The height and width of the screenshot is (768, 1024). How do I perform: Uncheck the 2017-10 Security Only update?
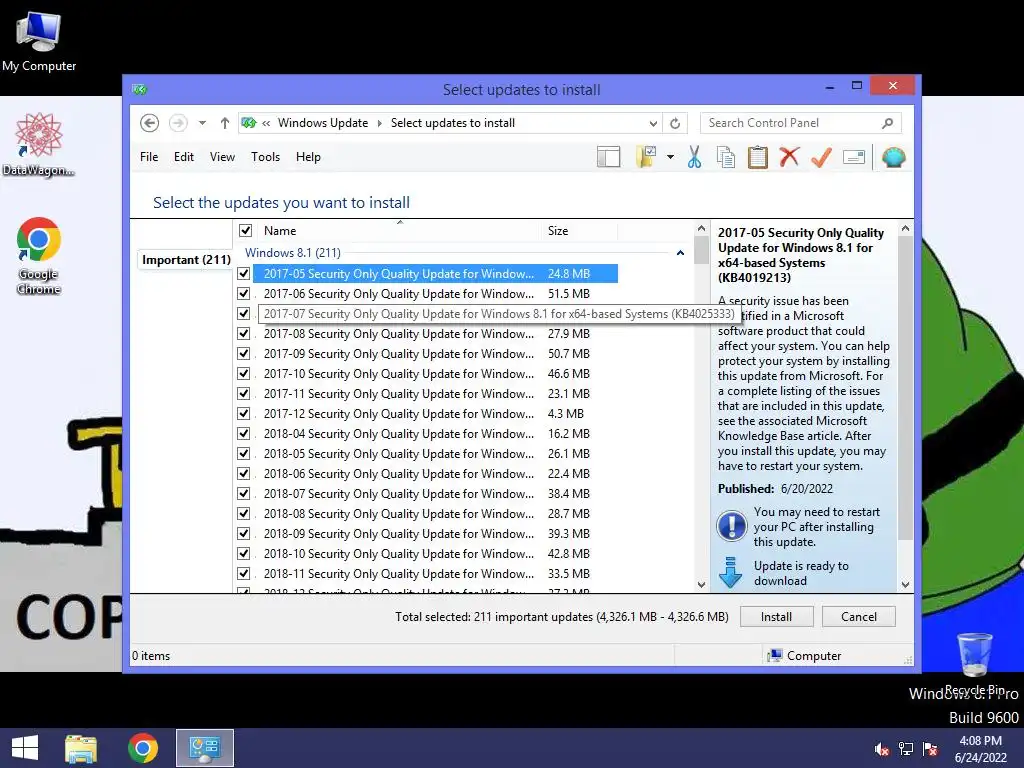(x=244, y=374)
